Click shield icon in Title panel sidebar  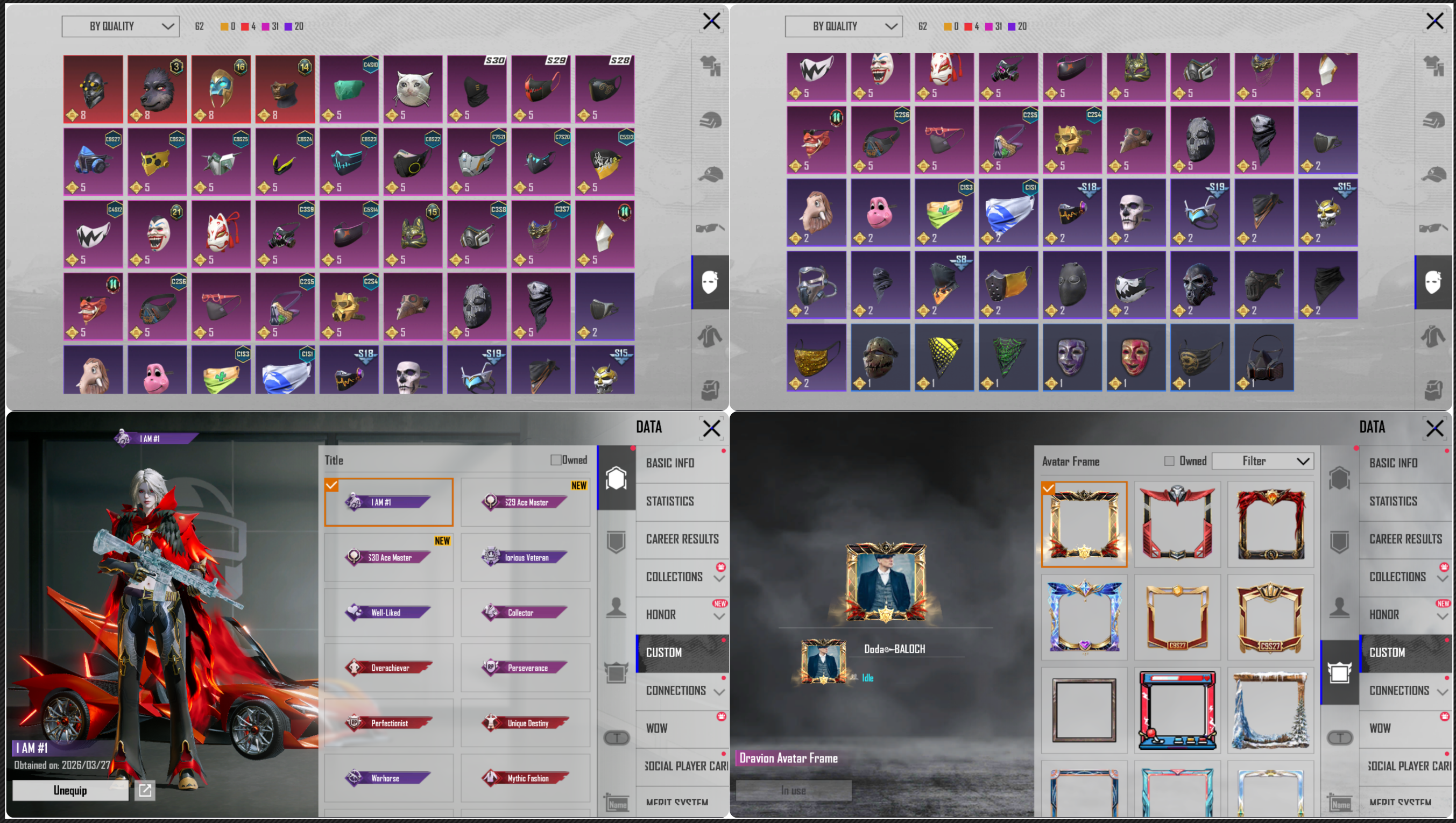point(616,542)
